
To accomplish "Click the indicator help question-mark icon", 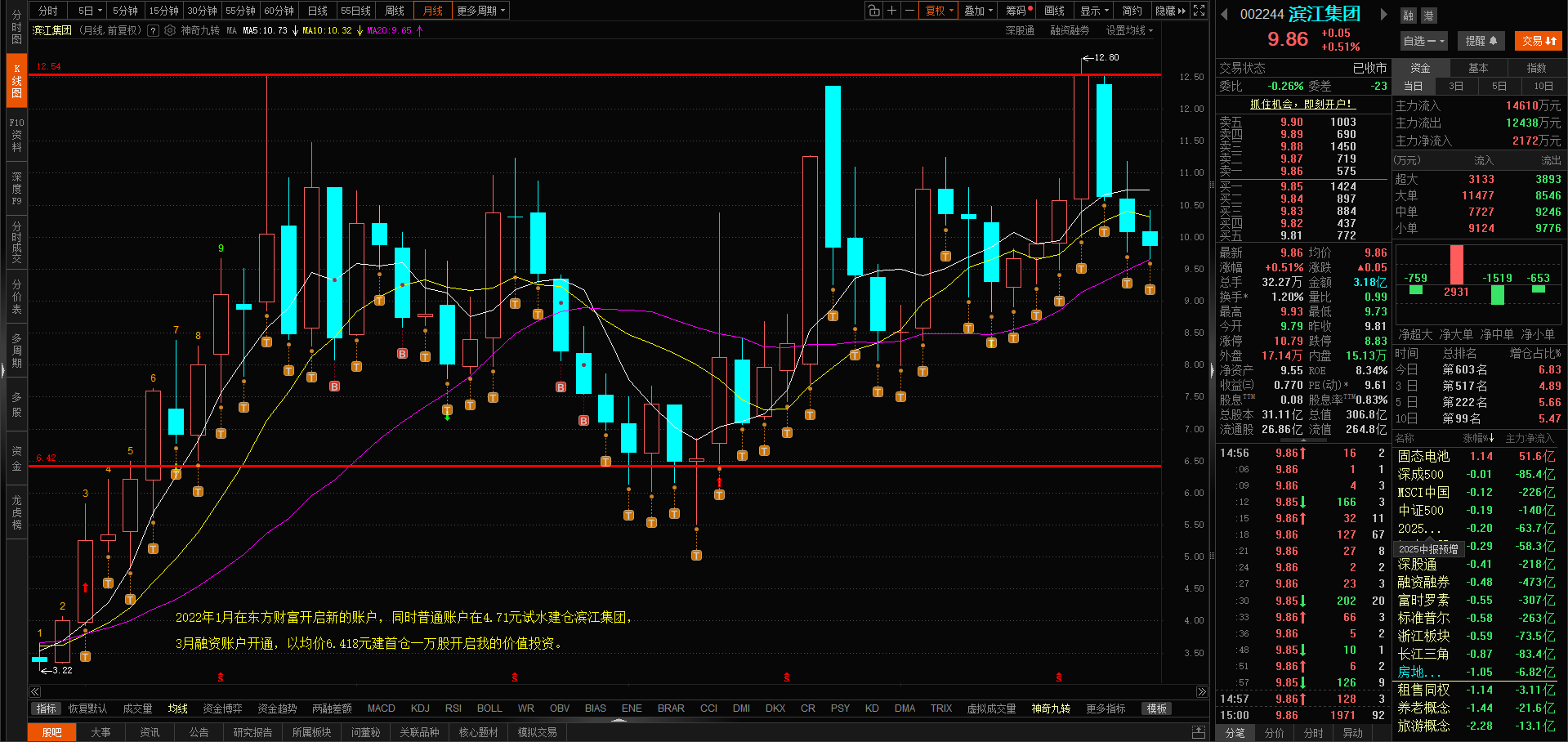I will click(153, 31).
